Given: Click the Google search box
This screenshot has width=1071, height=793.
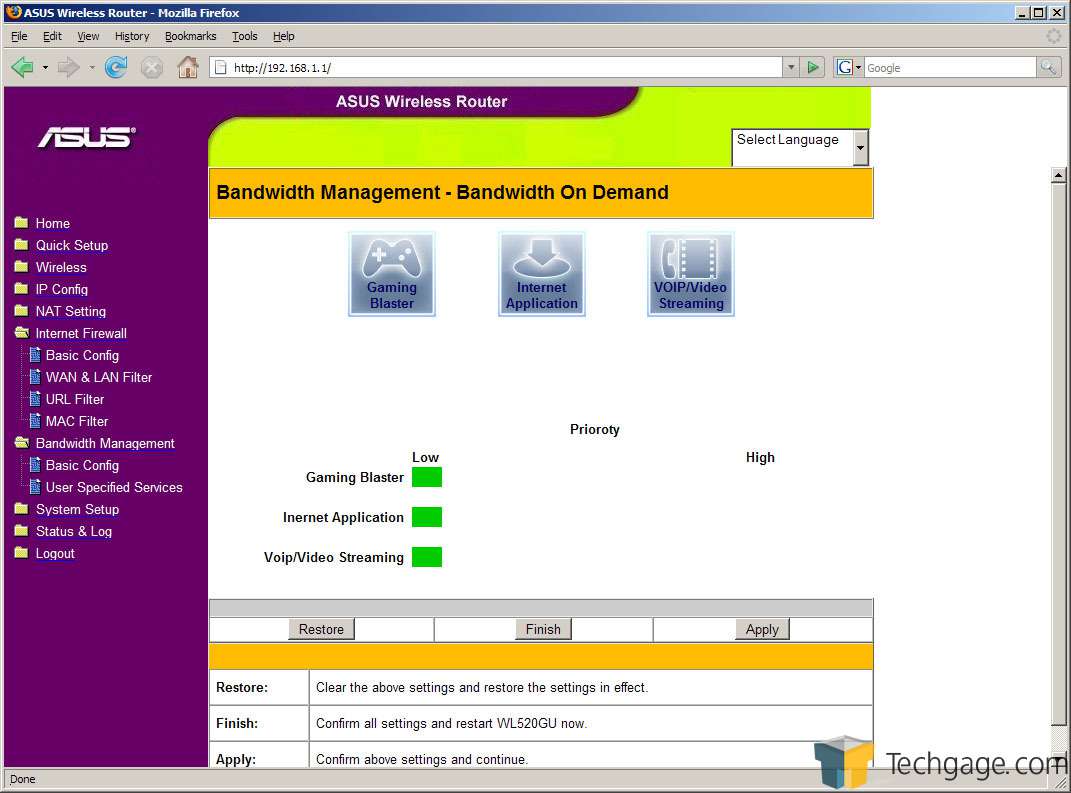Looking at the screenshot, I should tap(950, 67).
